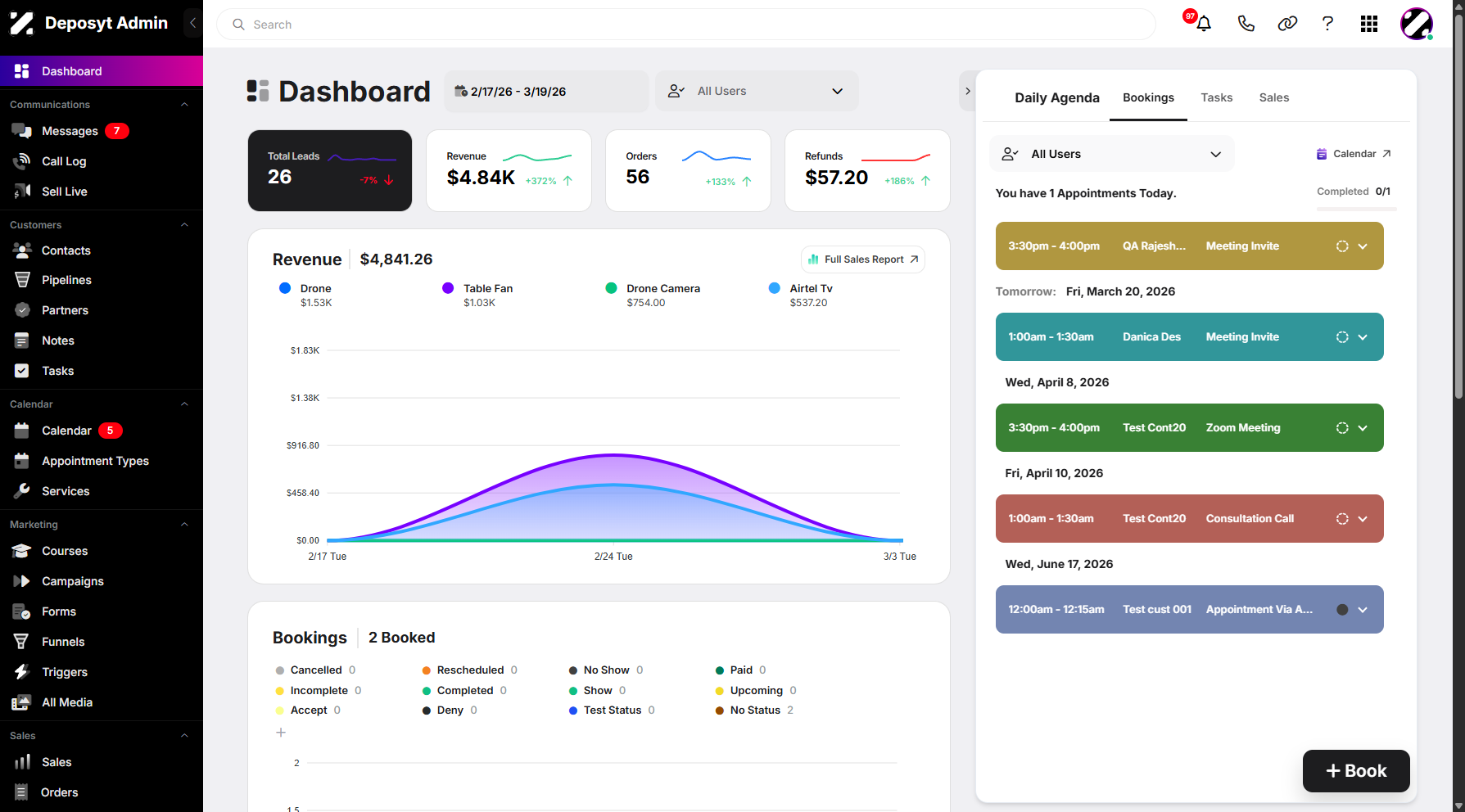Open the date range picker 2/17/26 - 3/19/26
Viewport: 1465px width, 812px height.
[546, 91]
